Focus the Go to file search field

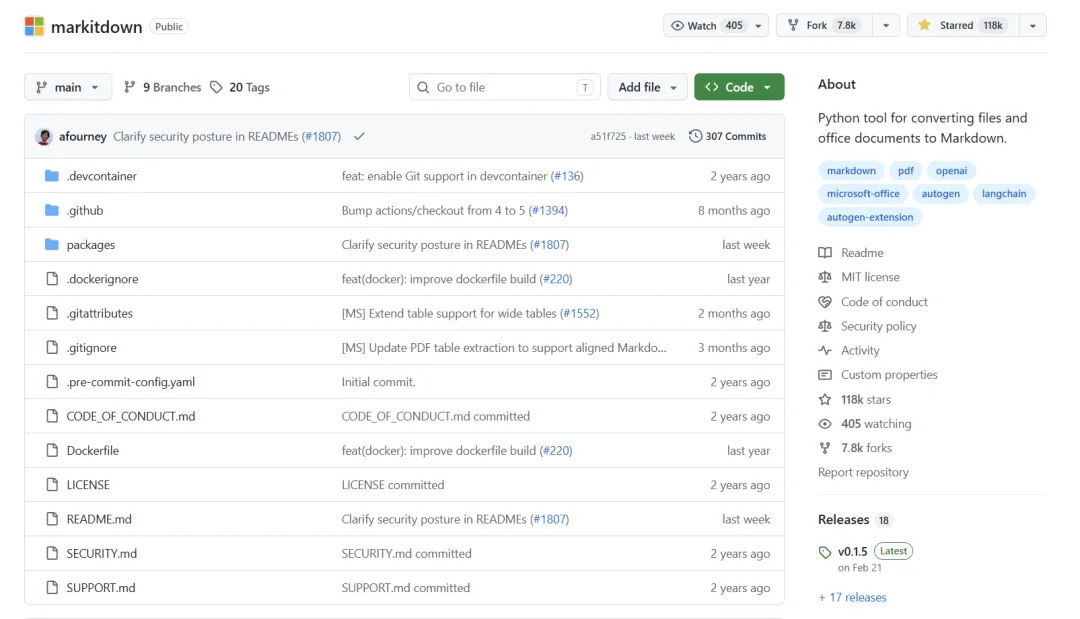(x=505, y=87)
